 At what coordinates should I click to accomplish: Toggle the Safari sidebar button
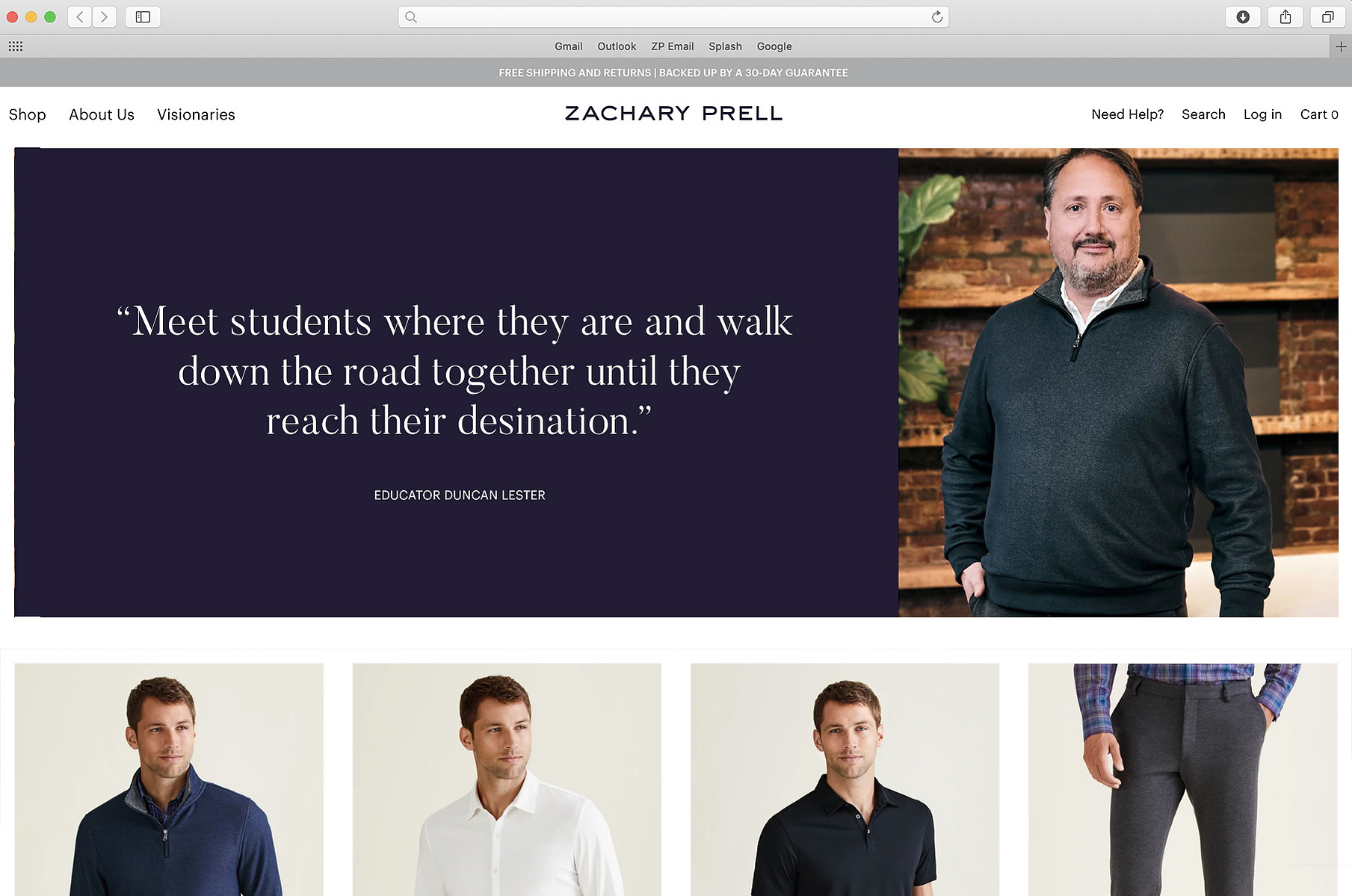click(x=143, y=16)
